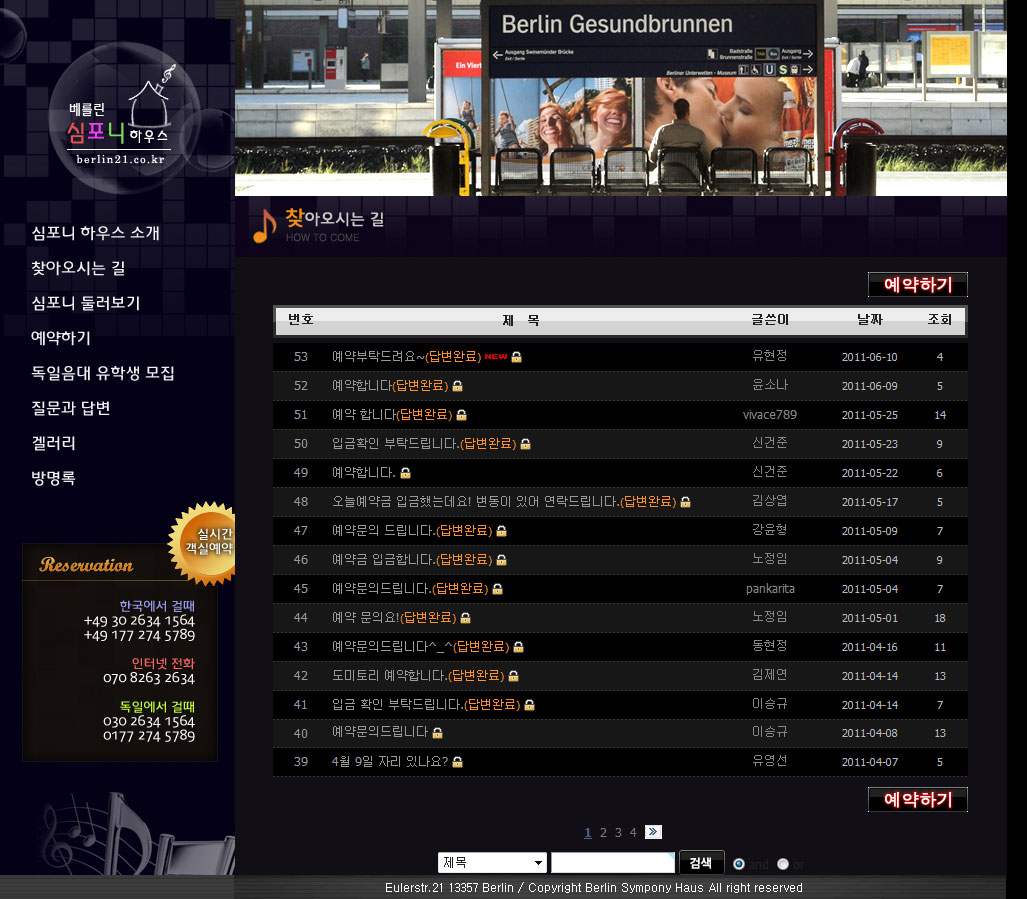
Task: Click the orange music note heading icon
Action: click(x=265, y=226)
